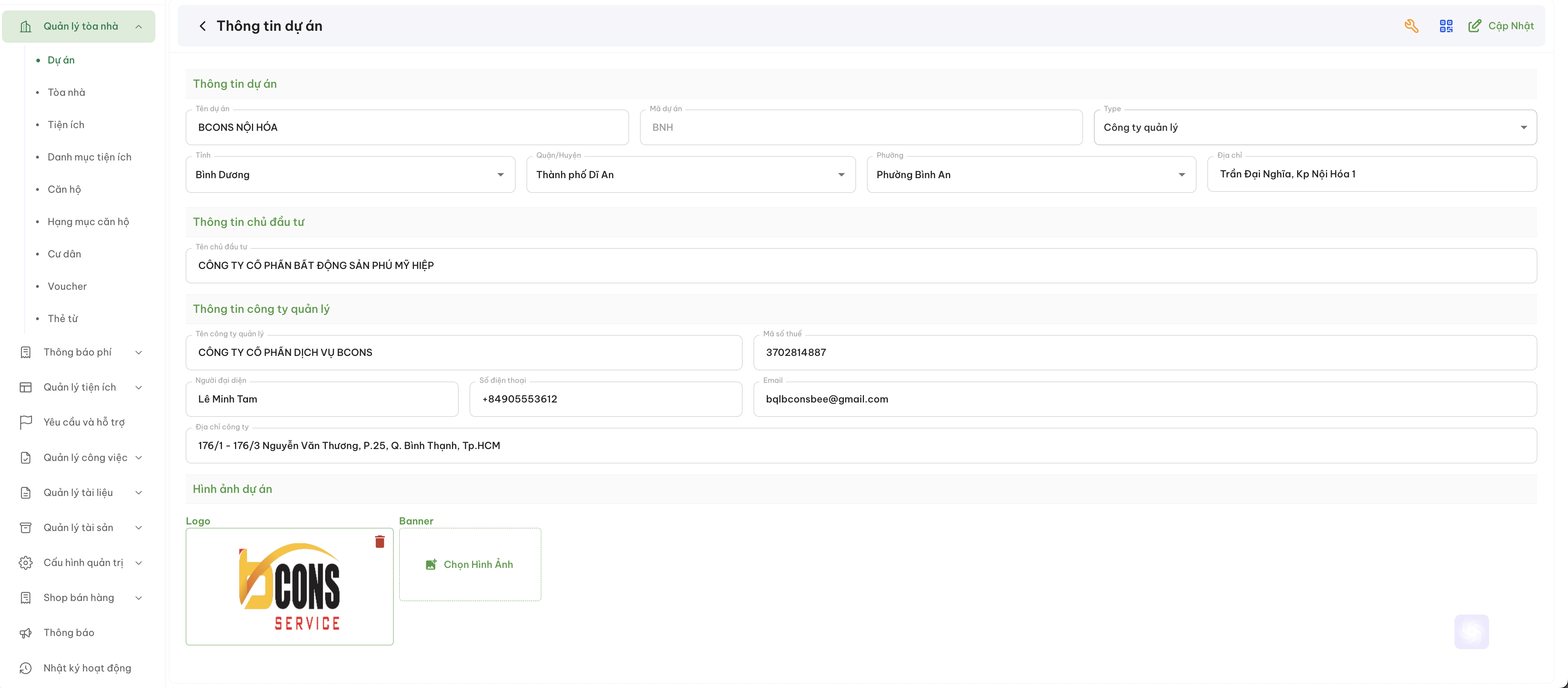This screenshot has width=1568, height=688.
Task: Click the back arrow beside Thông tin dự án
Action: coord(203,25)
